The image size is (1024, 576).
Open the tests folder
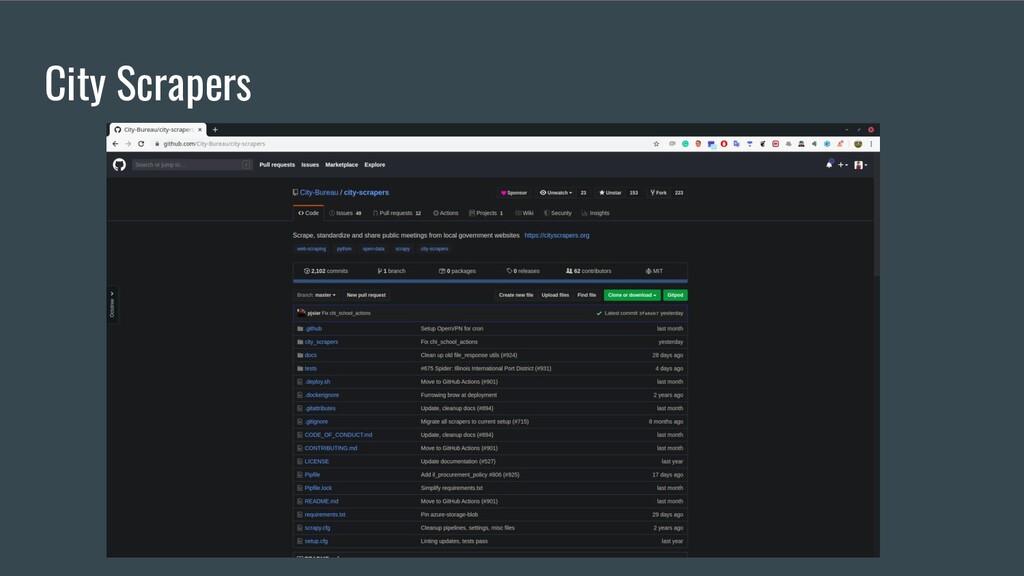(311, 368)
